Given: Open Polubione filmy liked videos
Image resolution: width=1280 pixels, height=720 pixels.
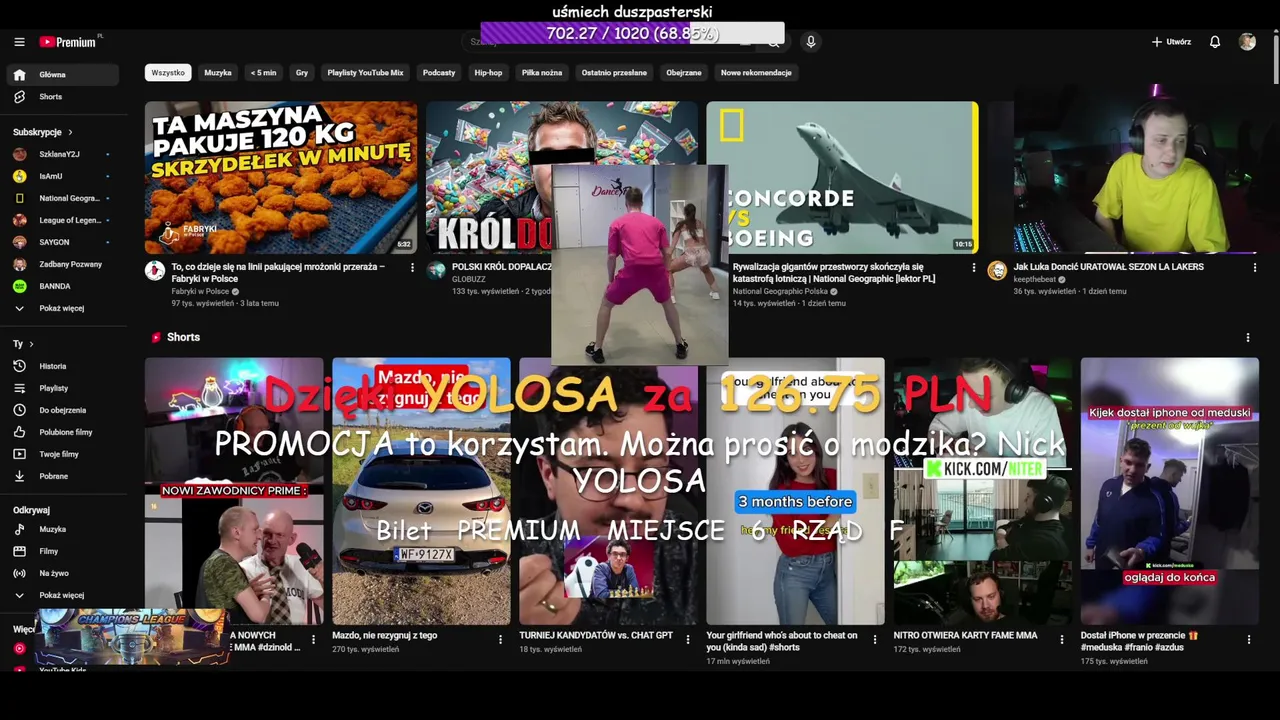Looking at the screenshot, I should 63,432.
